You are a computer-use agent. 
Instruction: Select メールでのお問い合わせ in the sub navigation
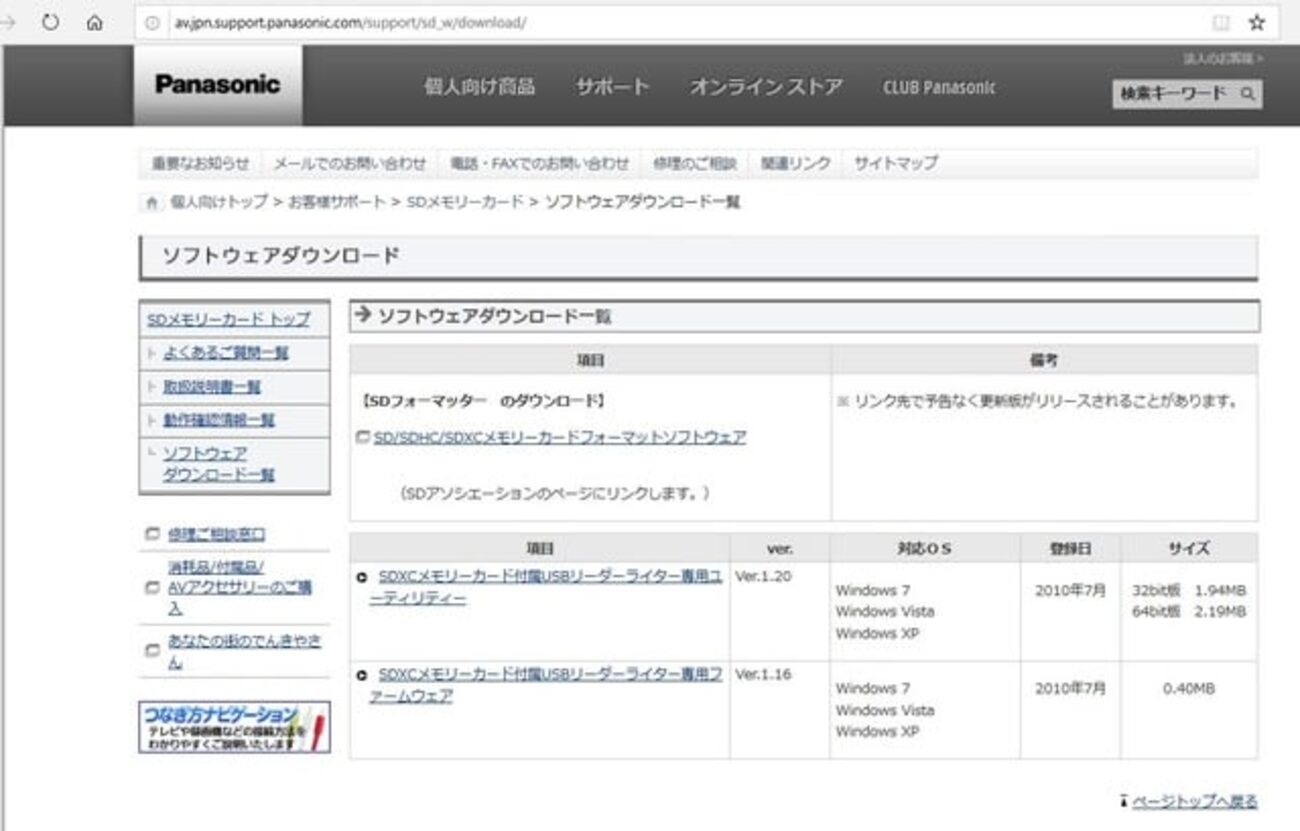(x=349, y=163)
